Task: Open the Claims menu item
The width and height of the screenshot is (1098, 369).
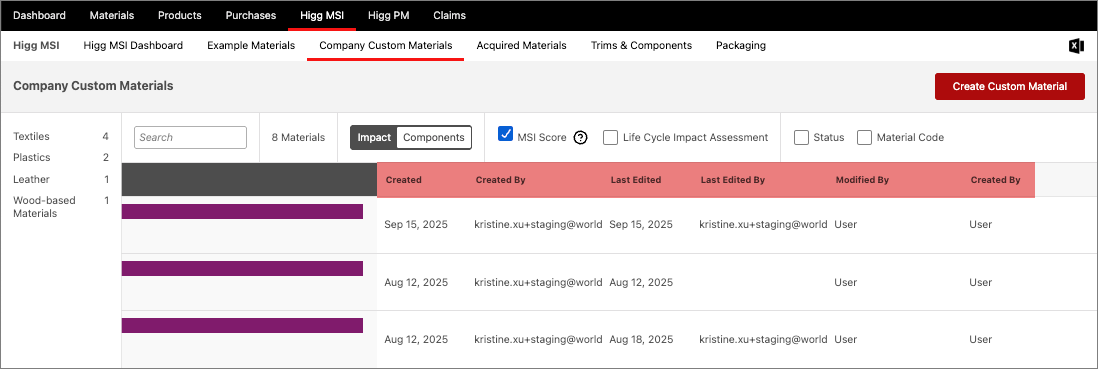Action: click(450, 15)
